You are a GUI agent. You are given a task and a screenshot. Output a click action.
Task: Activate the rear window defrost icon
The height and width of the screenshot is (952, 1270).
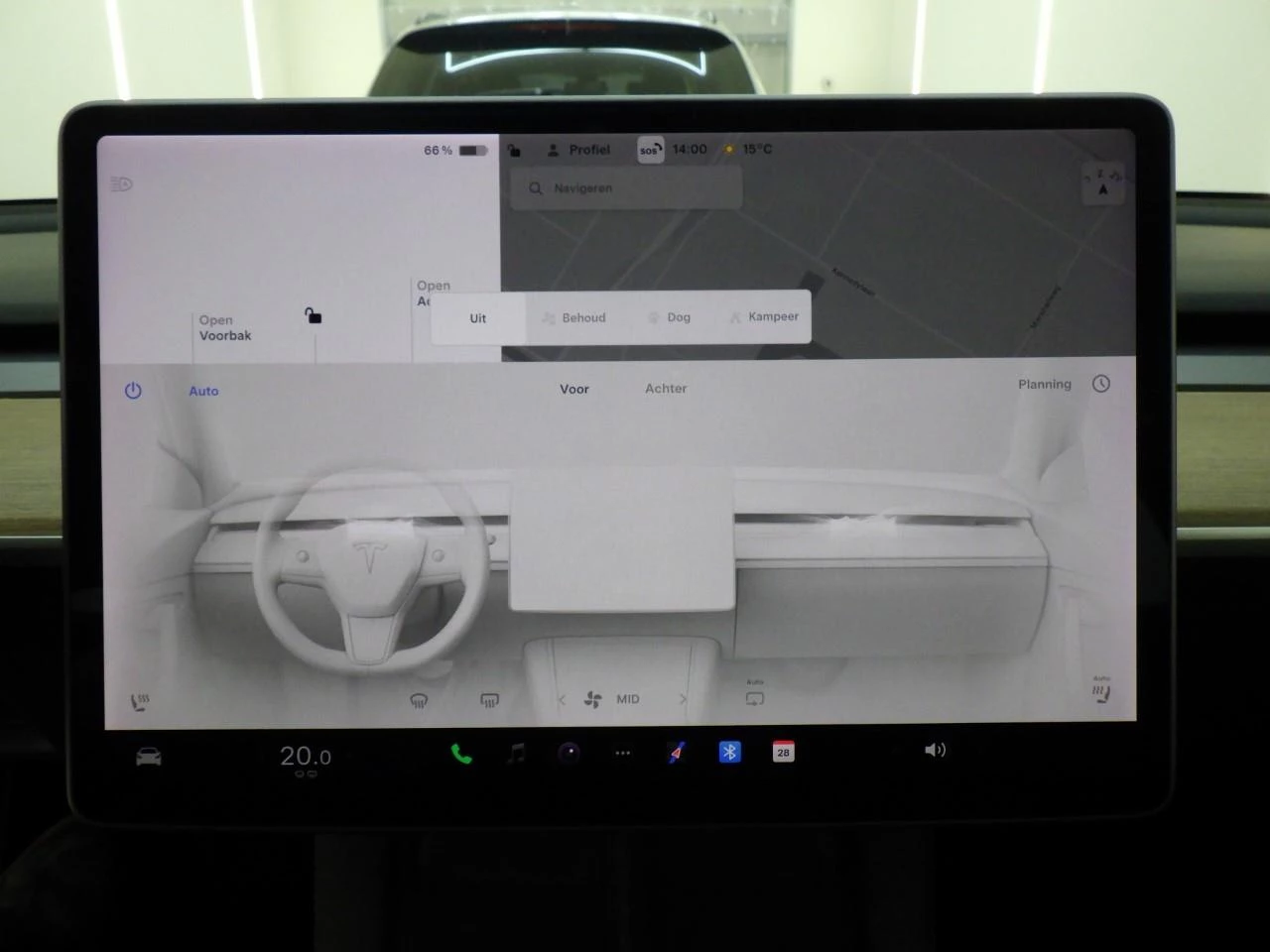pyautogui.click(x=489, y=700)
